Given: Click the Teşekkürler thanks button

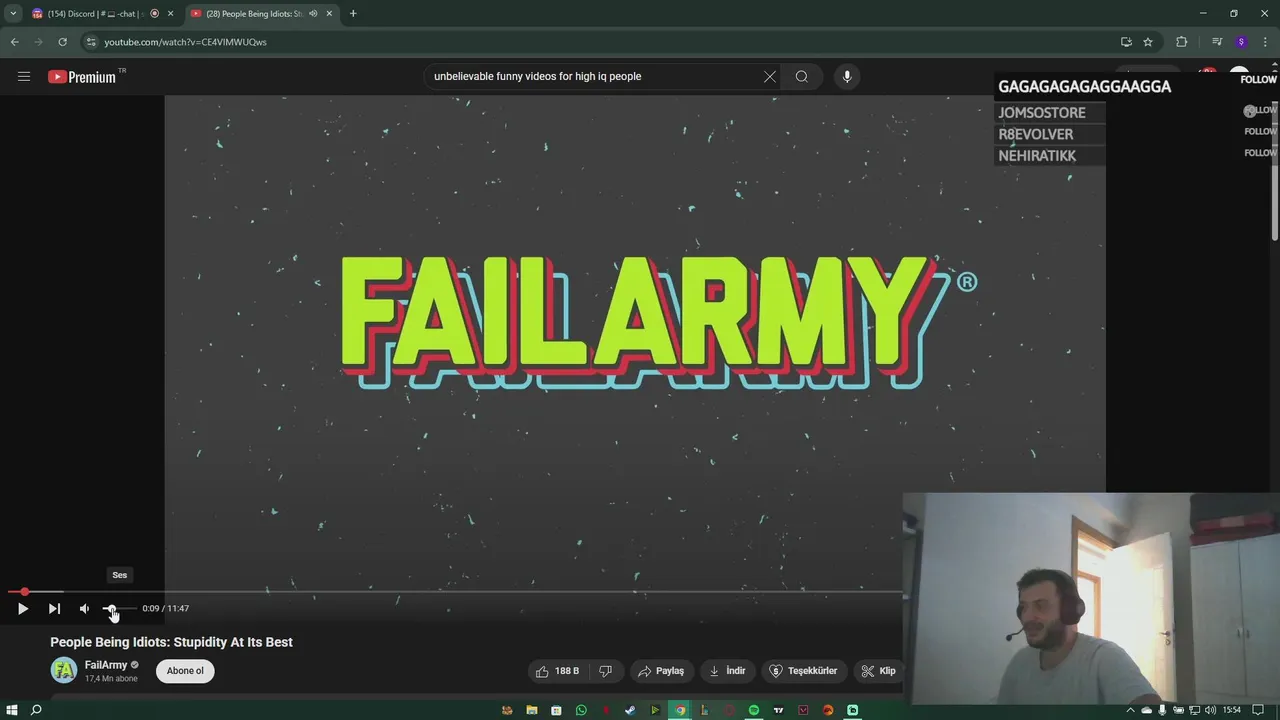Looking at the screenshot, I should click(x=803, y=671).
